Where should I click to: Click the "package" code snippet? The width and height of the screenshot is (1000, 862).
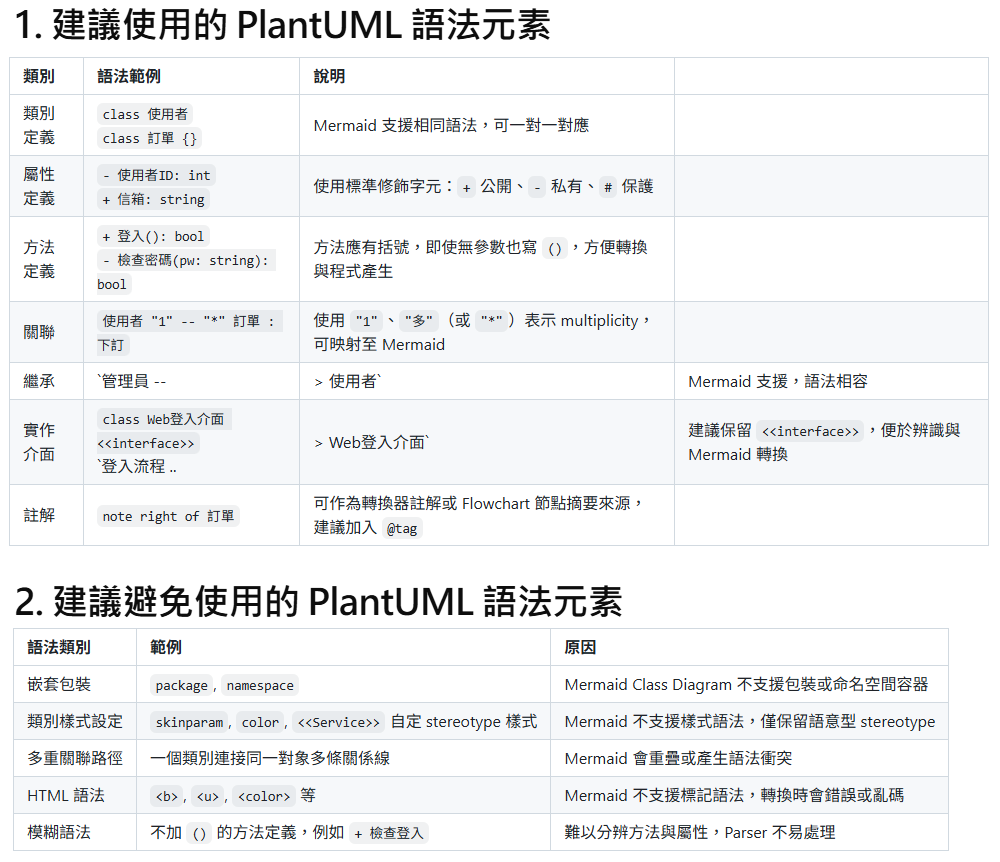pos(181,685)
